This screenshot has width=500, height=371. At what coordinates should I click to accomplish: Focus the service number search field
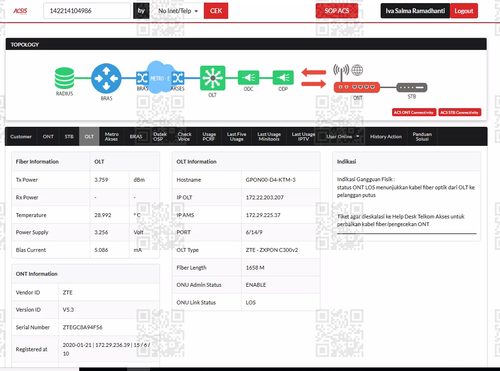point(87,11)
